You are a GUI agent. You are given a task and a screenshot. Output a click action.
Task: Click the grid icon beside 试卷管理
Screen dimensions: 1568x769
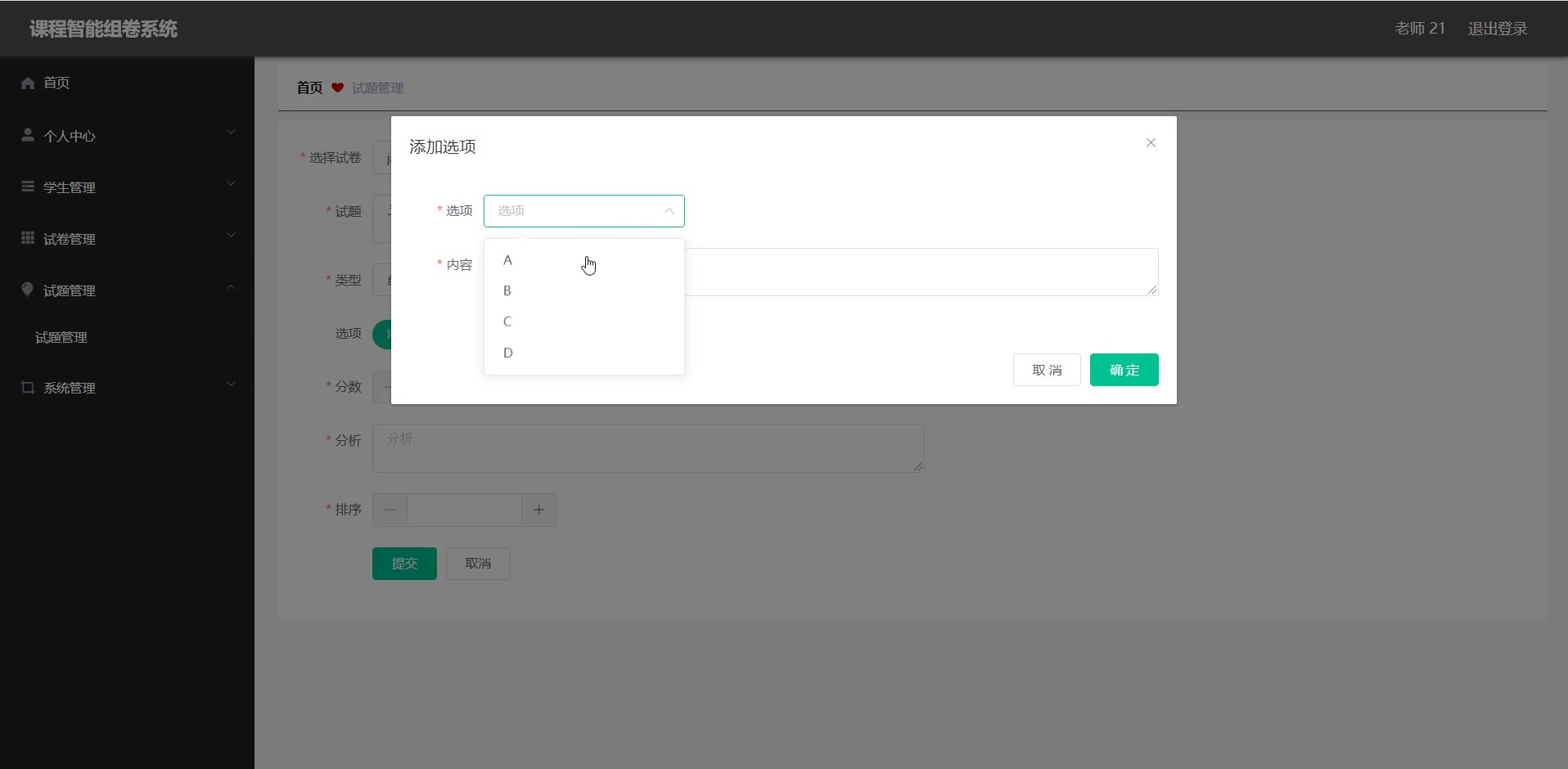coord(28,238)
